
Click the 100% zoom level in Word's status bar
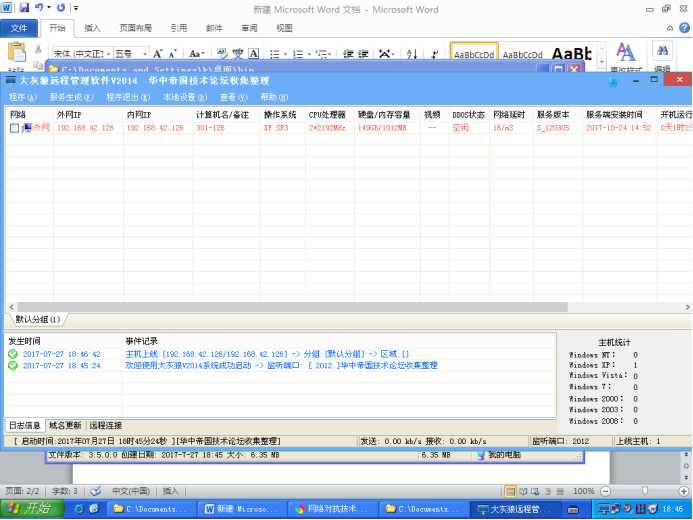coord(583,491)
